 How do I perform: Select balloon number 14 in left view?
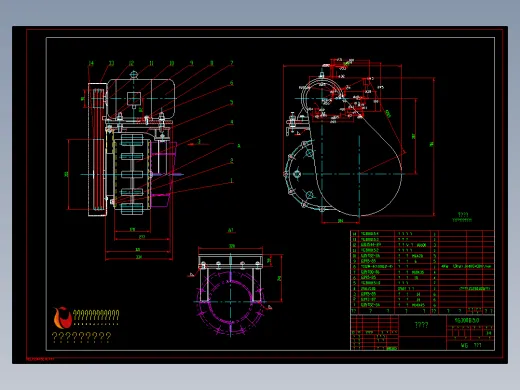click(x=91, y=63)
